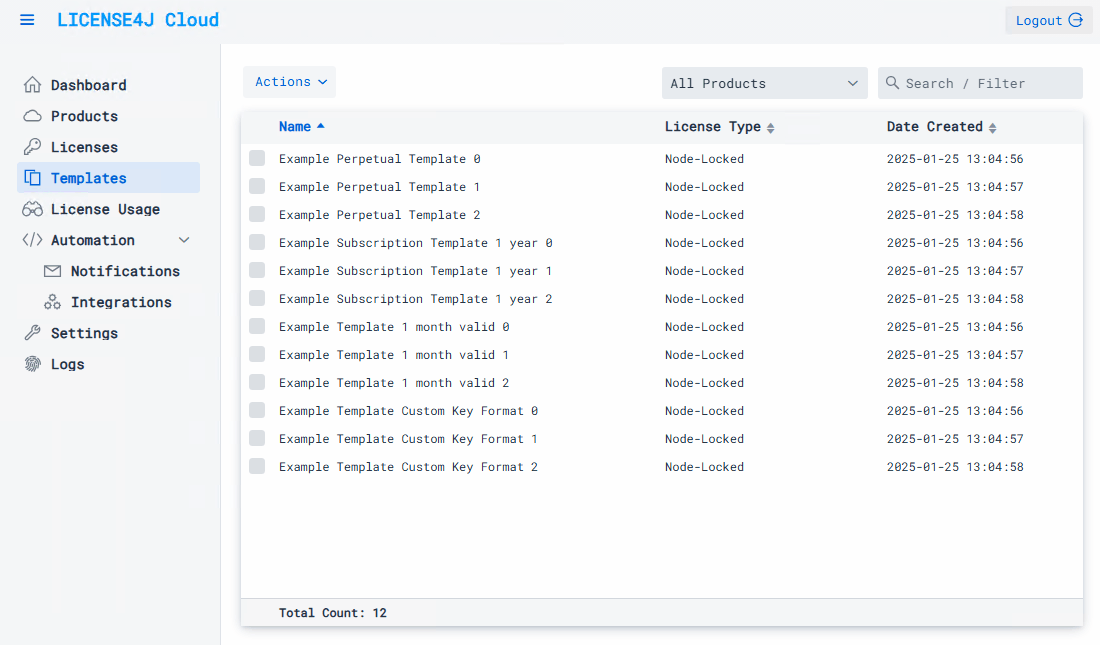
Task: Select checkbox for Example Subscription Template 1 year 1
Action: [257, 270]
